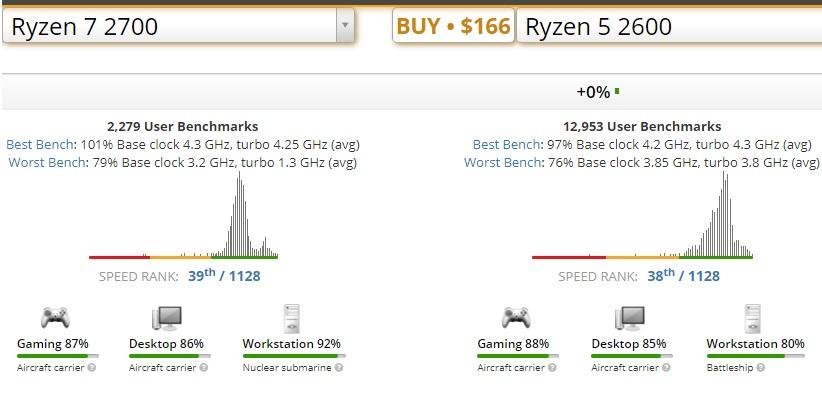822x406 pixels.
Task: Open the Ryzen 7 2700 dropdown arrow
Action: (x=344, y=25)
